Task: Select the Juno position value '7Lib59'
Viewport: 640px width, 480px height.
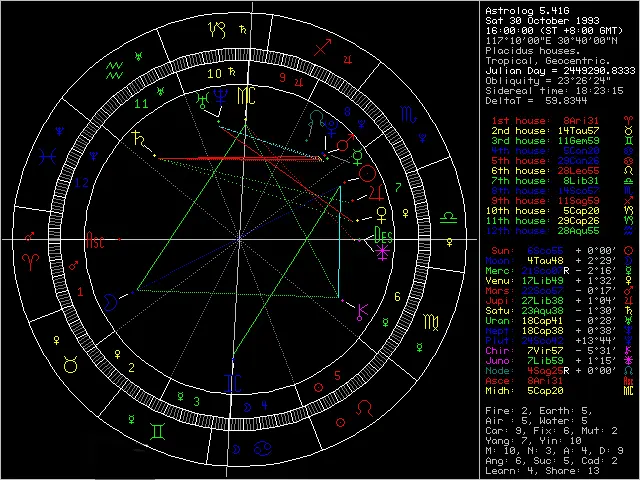Action: 545,361
